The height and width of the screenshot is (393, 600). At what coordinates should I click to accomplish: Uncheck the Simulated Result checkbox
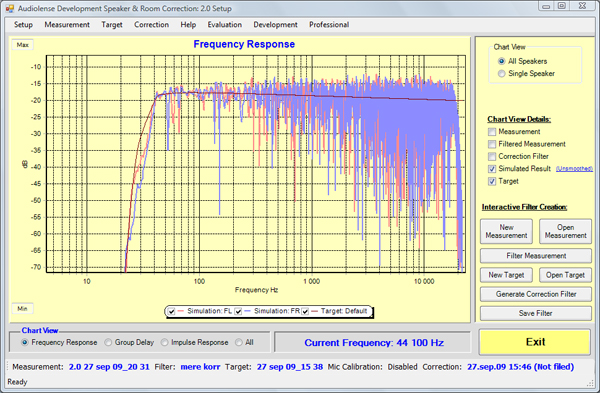[x=492, y=169]
